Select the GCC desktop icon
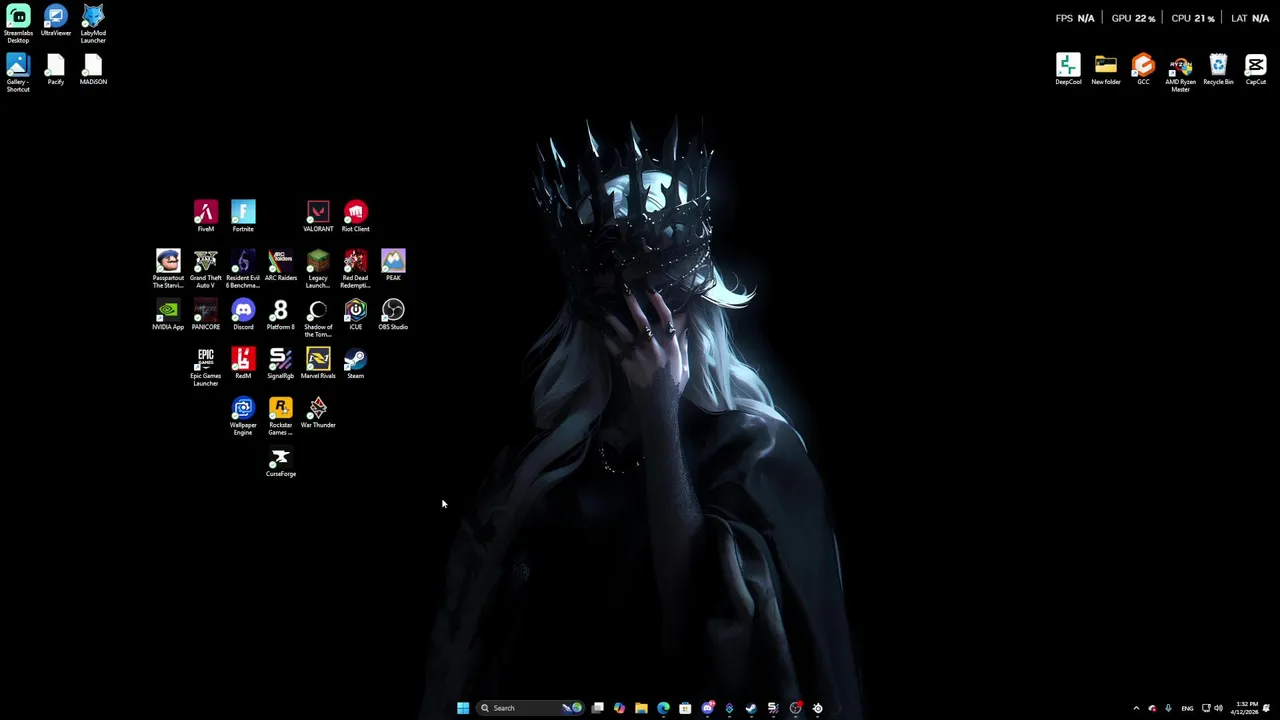 [1143, 70]
